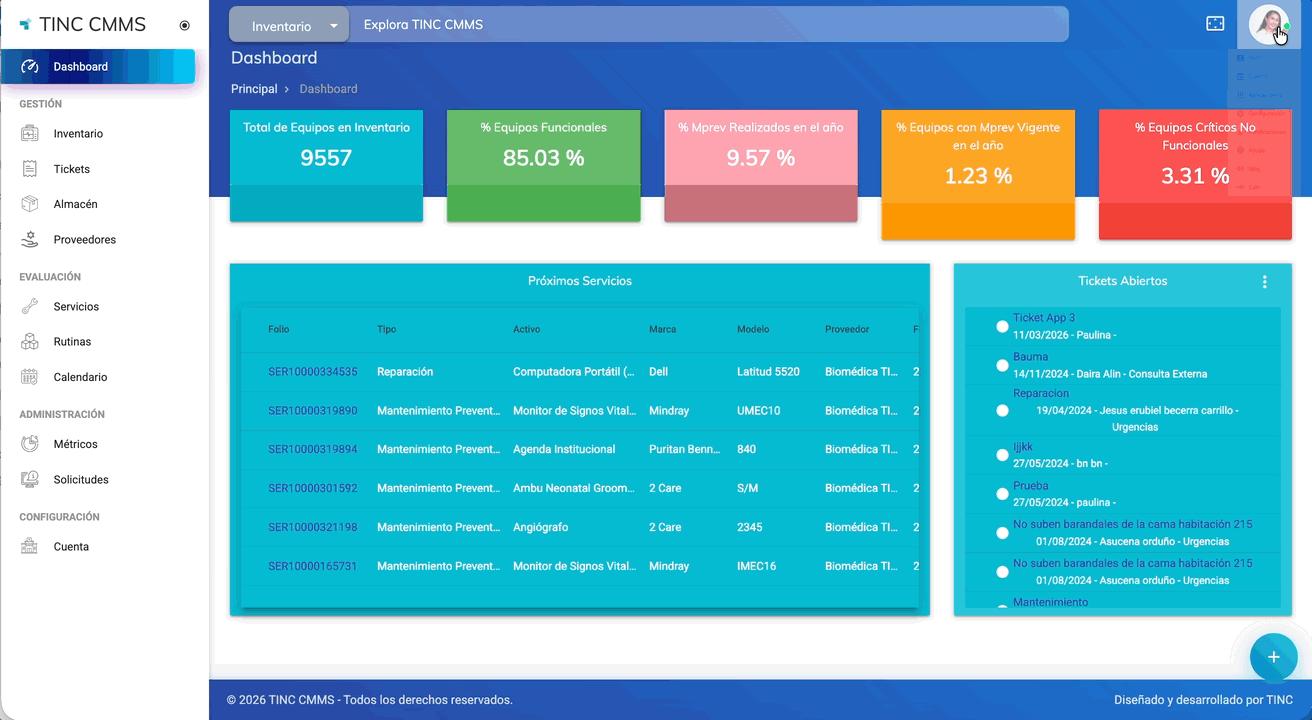The image size is (1312, 720).
Task: Expand the Inventario search category dropdown
Action: point(289,25)
